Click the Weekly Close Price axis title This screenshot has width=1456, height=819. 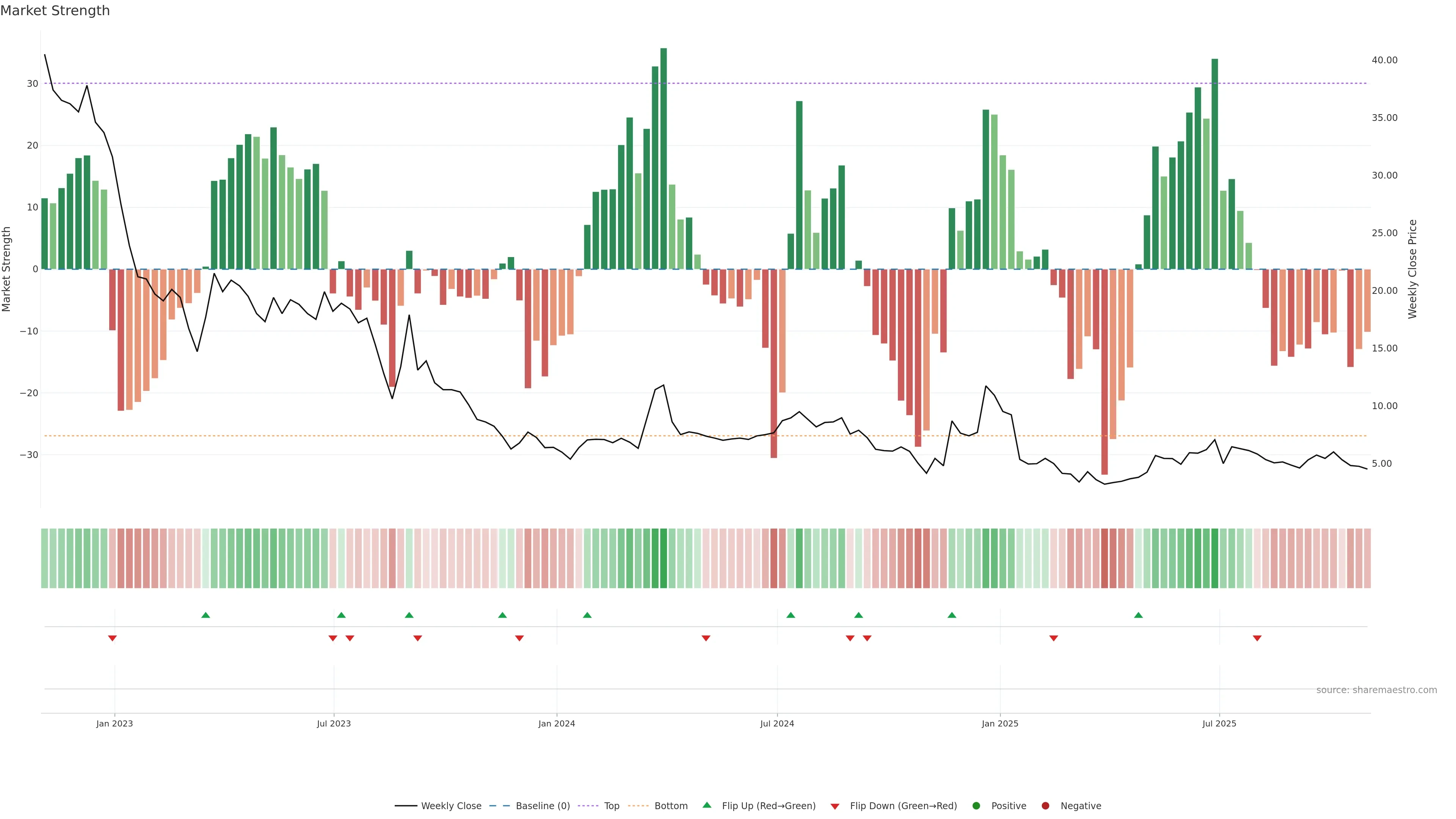coord(1412,269)
